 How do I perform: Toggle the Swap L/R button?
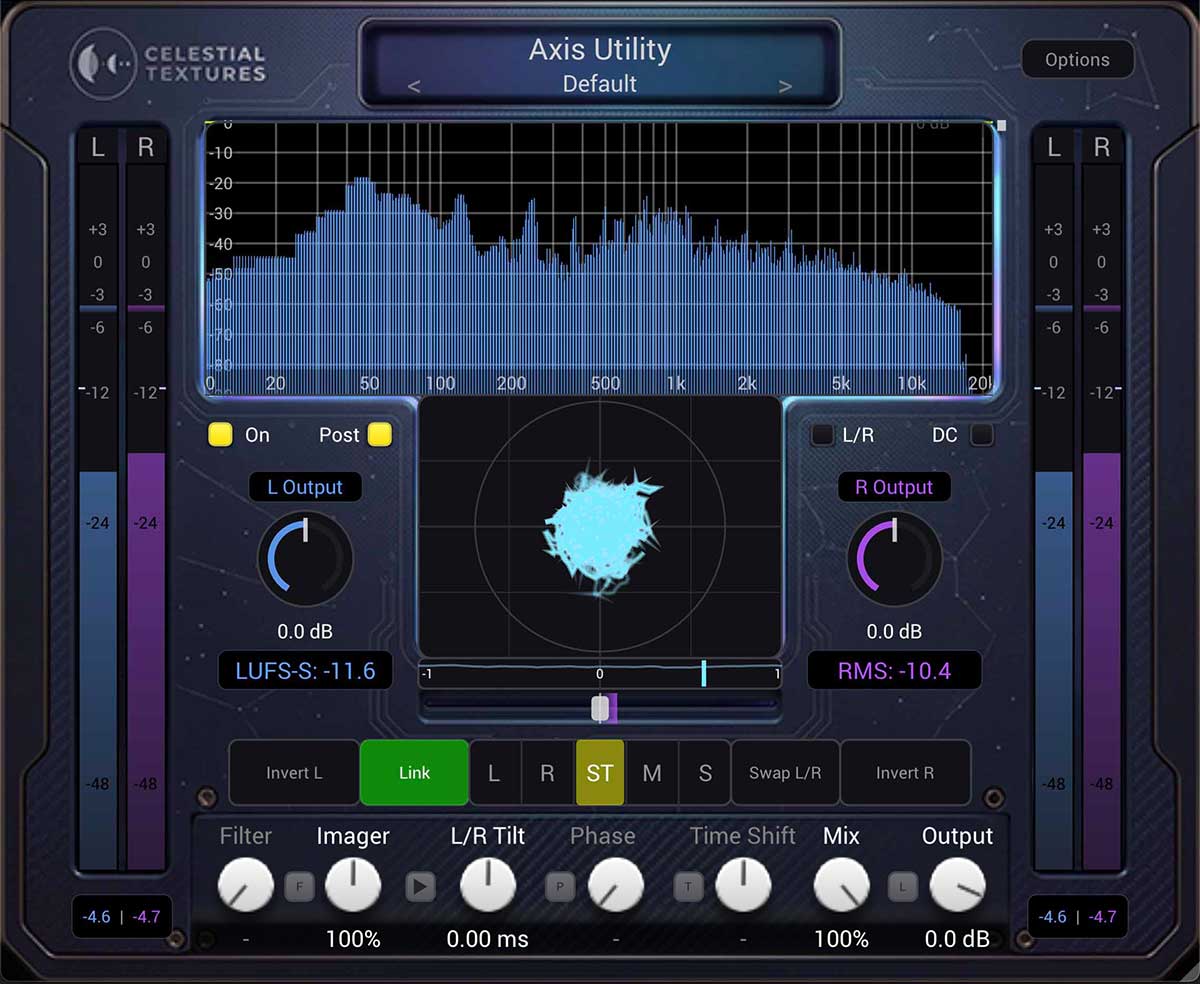click(785, 772)
